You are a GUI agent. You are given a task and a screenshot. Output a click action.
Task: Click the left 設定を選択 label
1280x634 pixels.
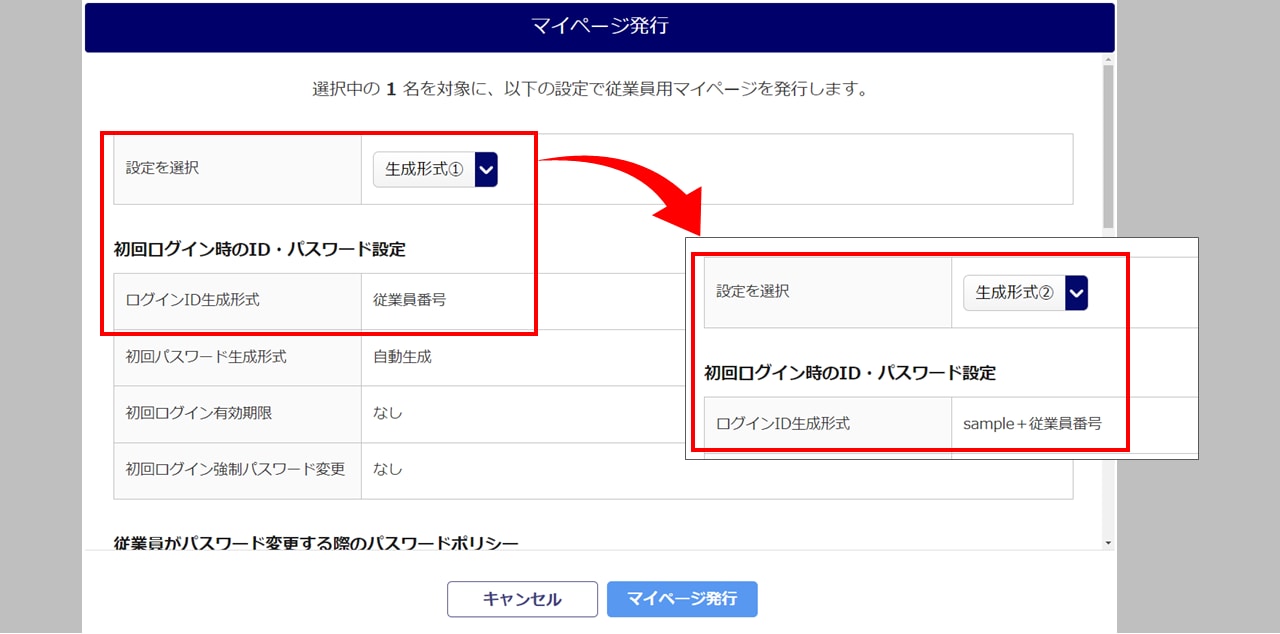(162, 167)
